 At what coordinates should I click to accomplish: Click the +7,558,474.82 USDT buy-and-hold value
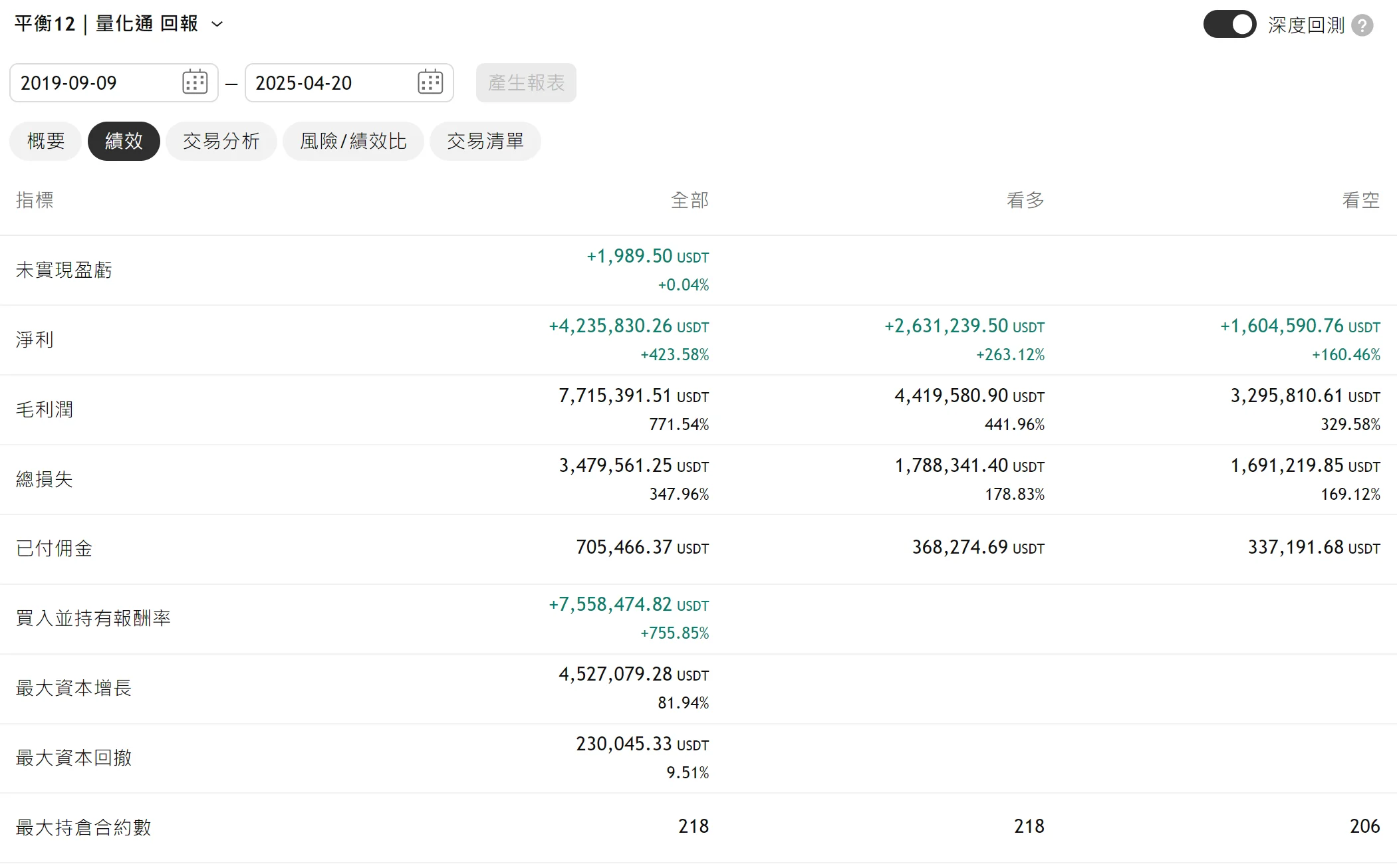click(x=629, y=605)
